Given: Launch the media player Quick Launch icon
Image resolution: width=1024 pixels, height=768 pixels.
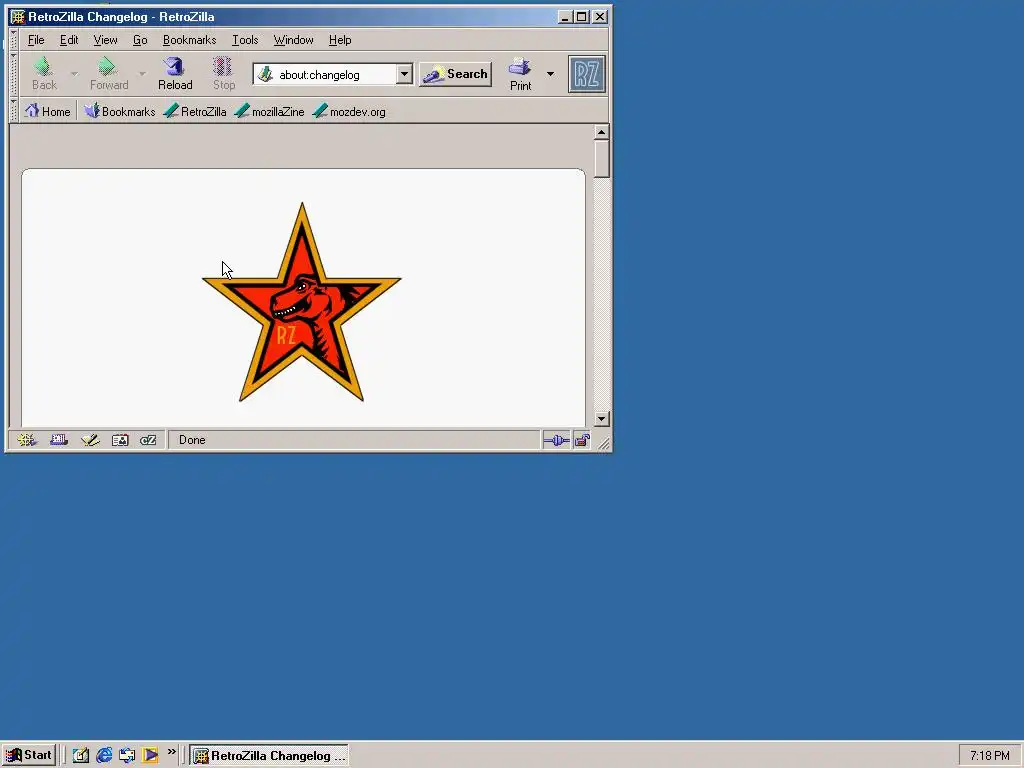Looking at the screenshot, I should point(150,756).
